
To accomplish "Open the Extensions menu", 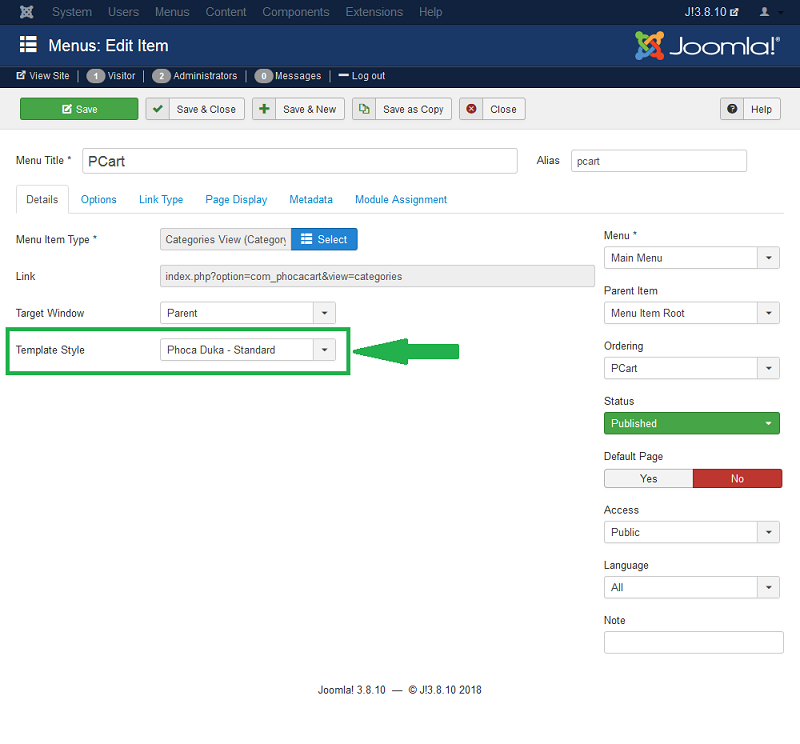I will pos(374,12).
